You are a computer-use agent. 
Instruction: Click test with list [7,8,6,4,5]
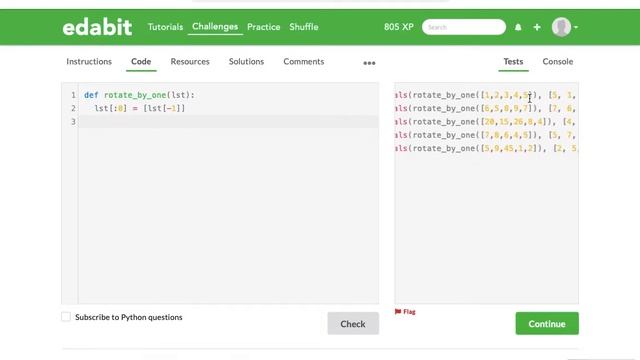[486, 135]
